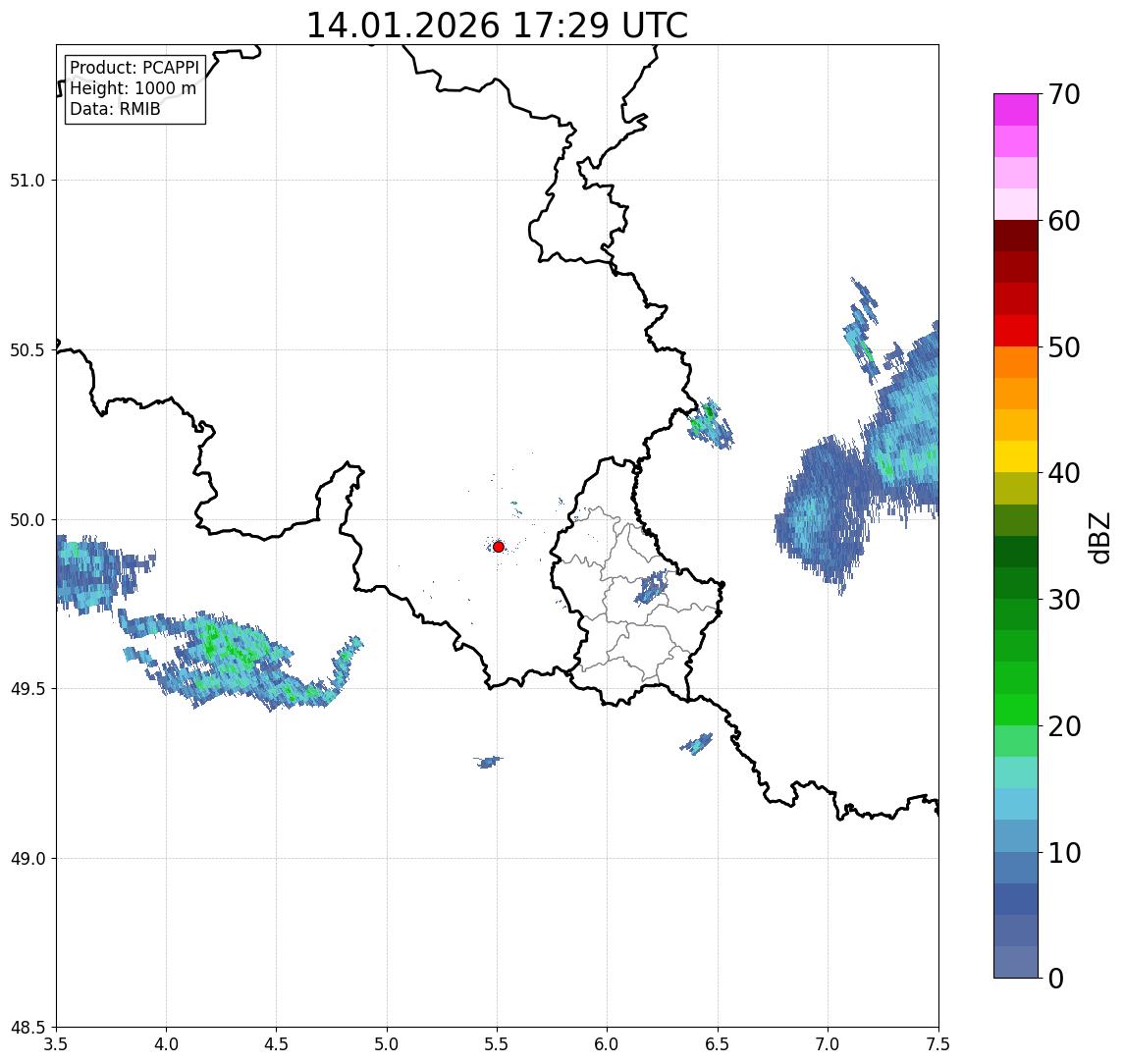Click the "dBZ" colorbar label
1124x1064 pixels.
tap(1097, 537)
